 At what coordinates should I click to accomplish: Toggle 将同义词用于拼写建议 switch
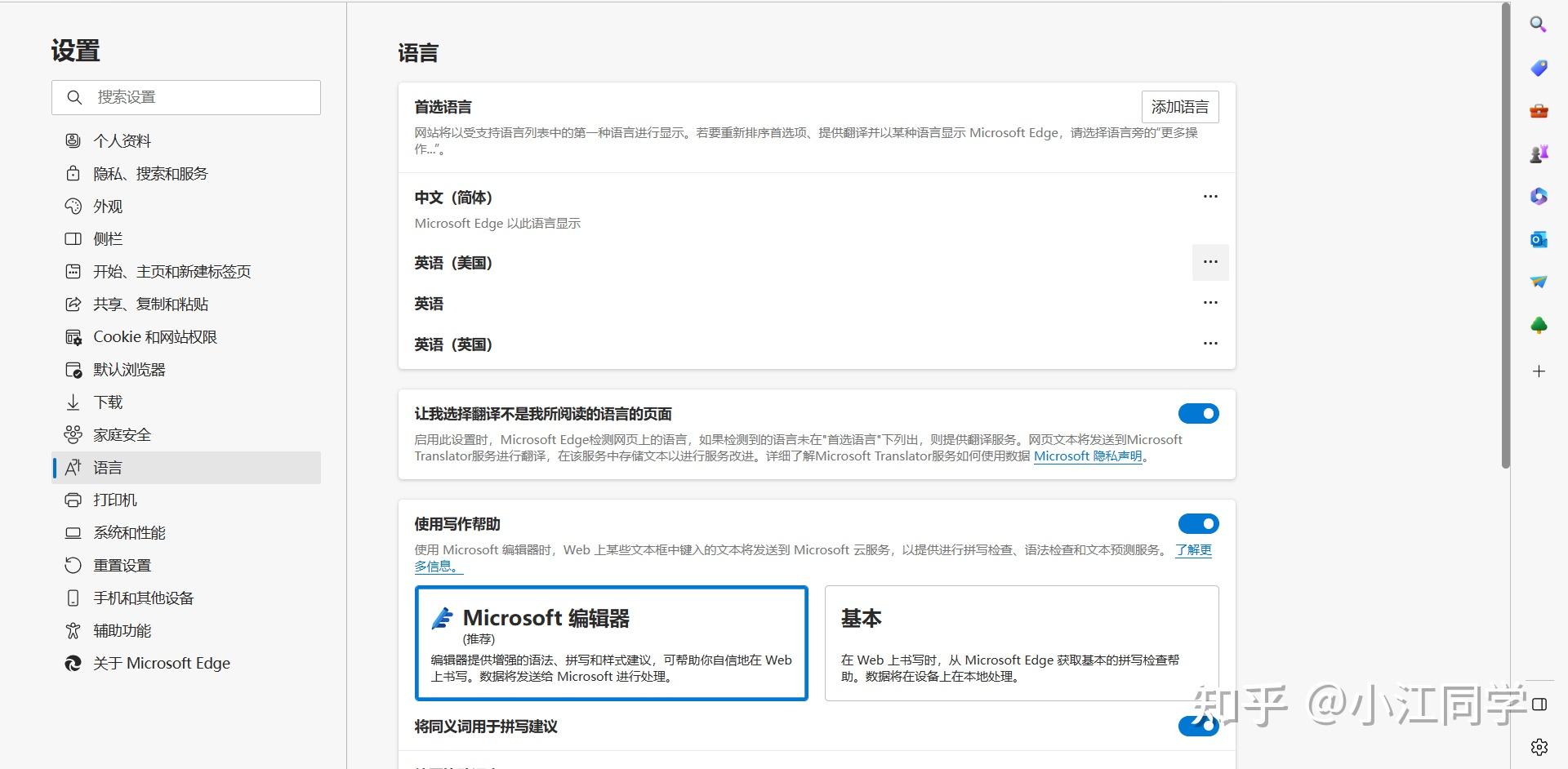click(x=1198, y=726)
